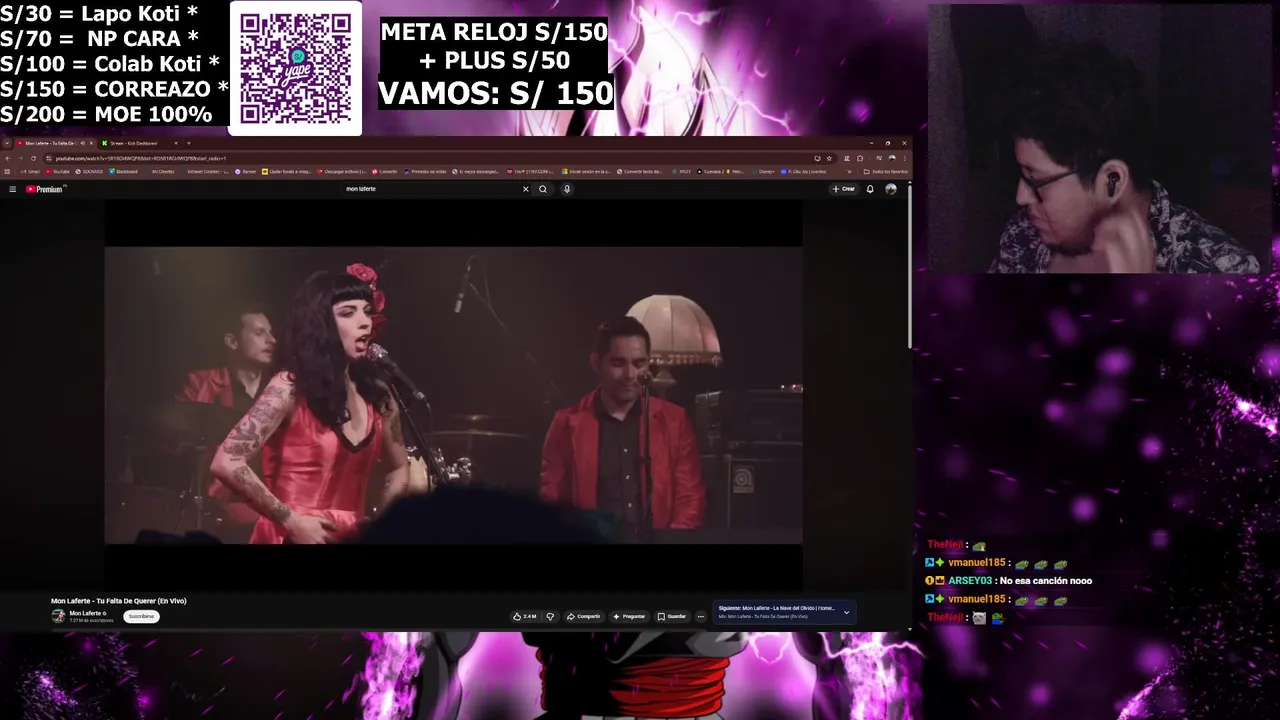
Task: Save video with Guardar button
Action: coord(672,616)
